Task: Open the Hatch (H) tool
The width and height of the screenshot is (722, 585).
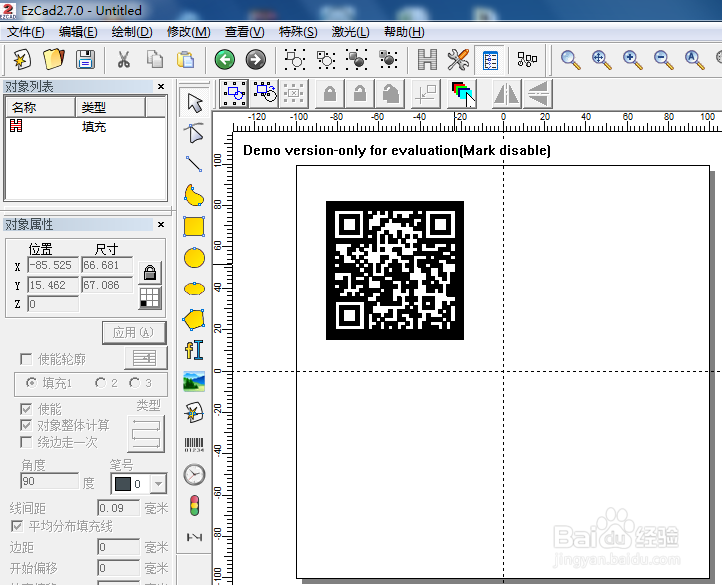Action: coord(427,59)
